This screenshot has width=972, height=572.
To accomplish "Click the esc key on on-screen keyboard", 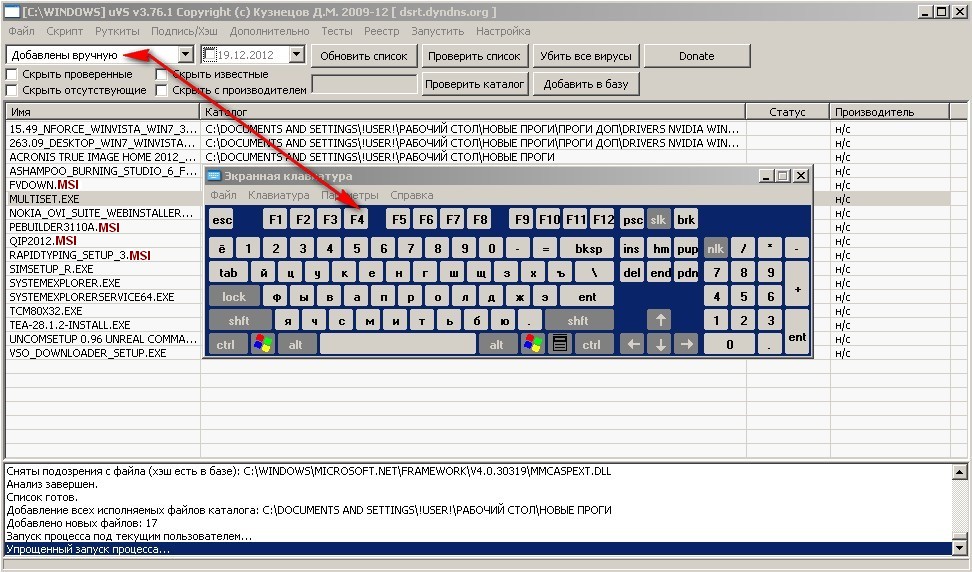I will pyautogui.click(x=222, y=219).
